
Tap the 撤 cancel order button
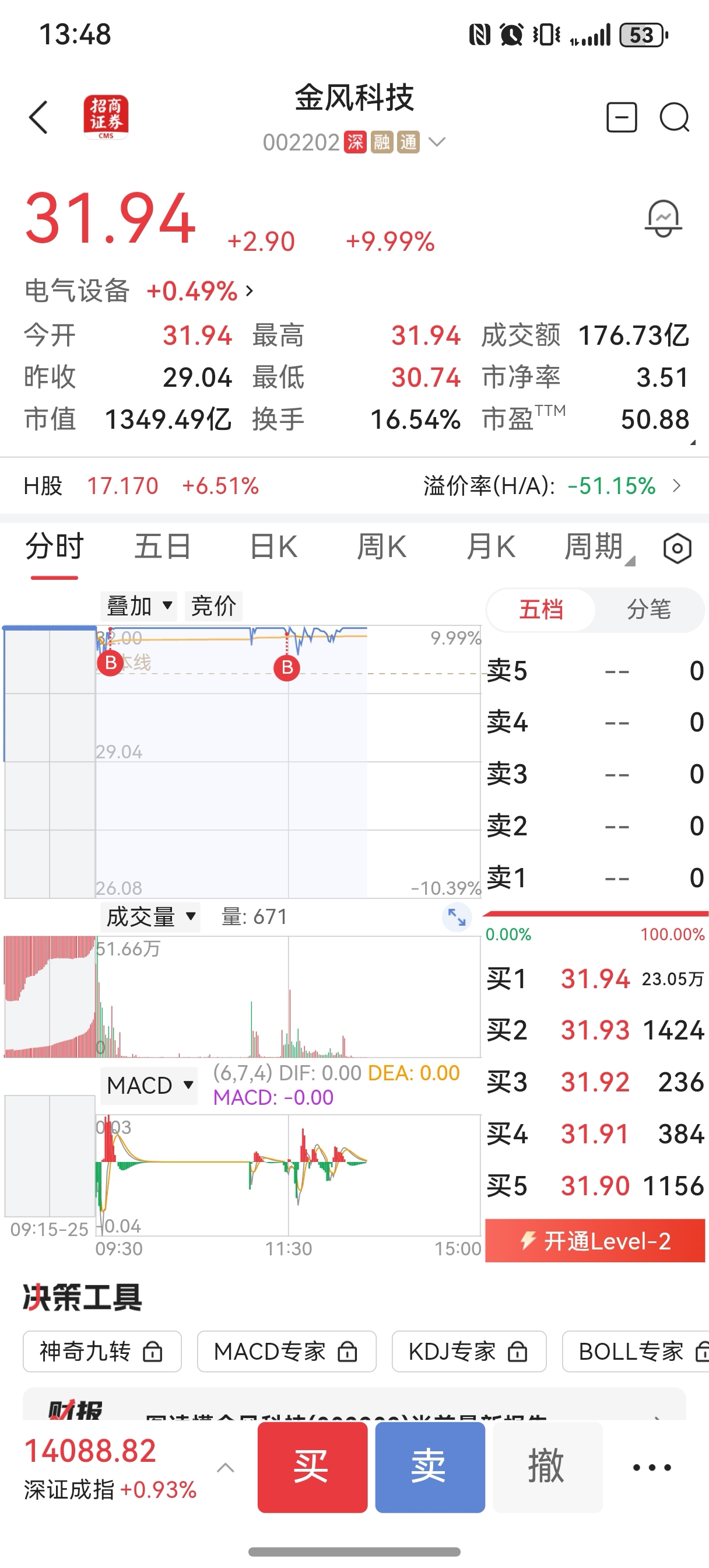point(547,1467)
